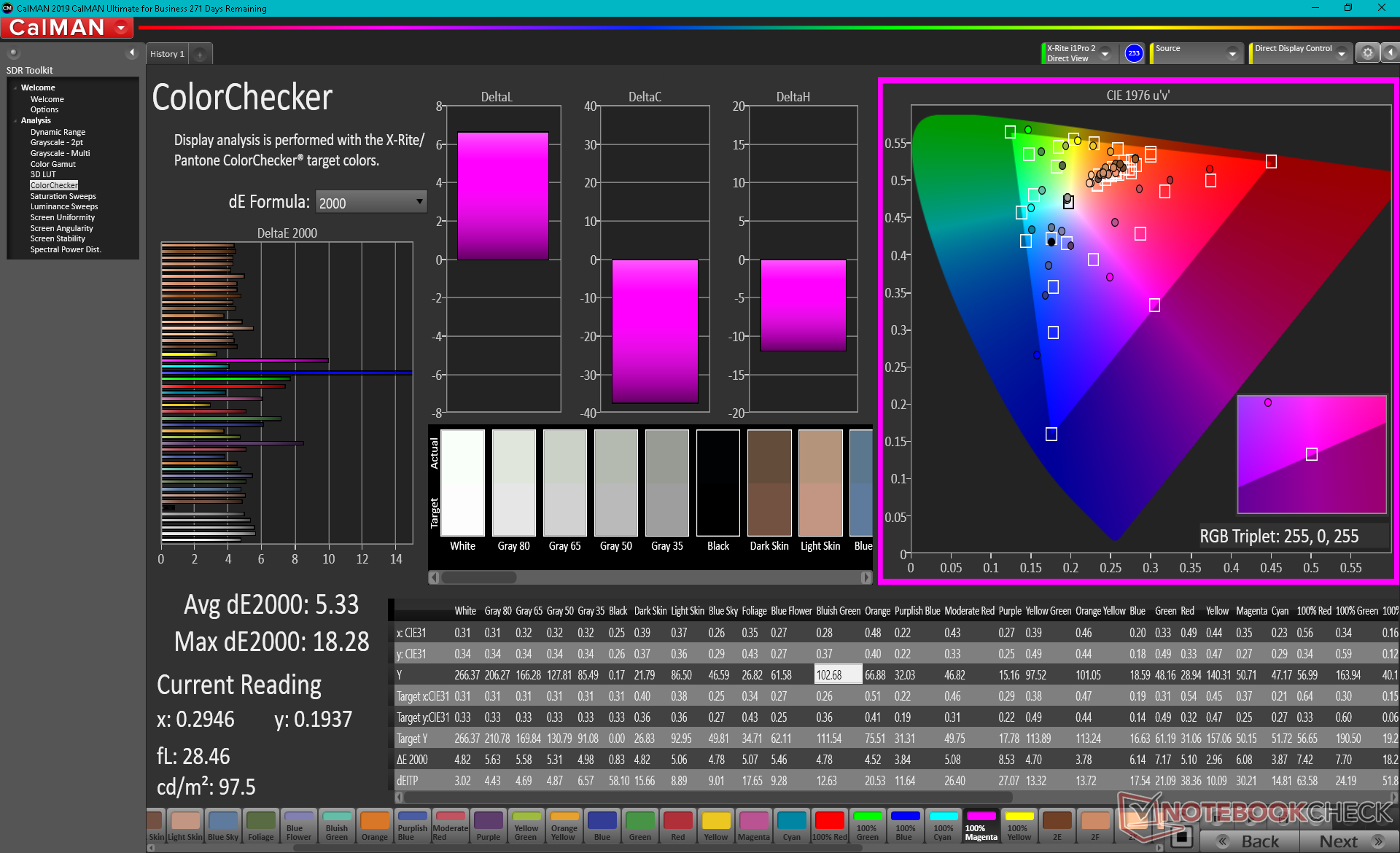This screenshot has width=1400, height=853.
Task: Collapse the right panel with the arrow icon
Action: point(1390,53)
